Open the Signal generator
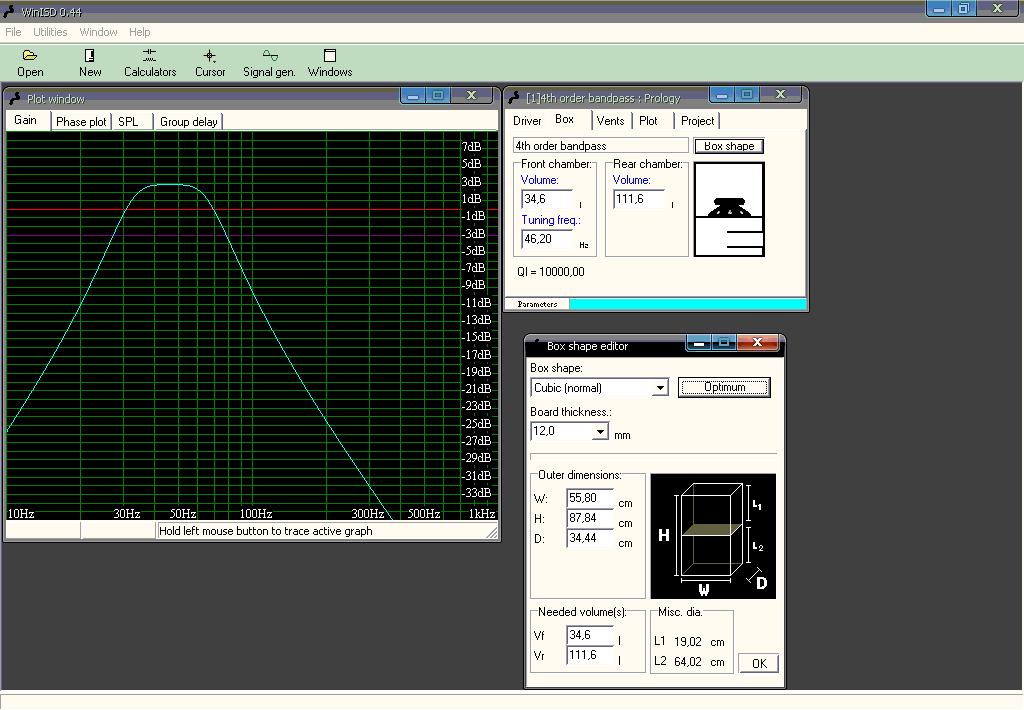Image resolution: width=1024 pixels, height=710 pixels. pos(269,56)
